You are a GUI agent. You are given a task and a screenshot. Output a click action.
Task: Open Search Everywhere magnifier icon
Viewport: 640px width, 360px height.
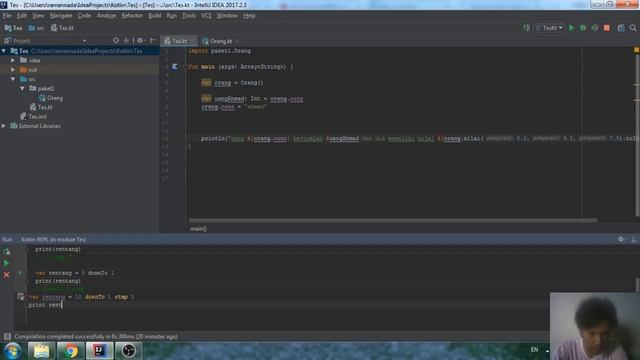pyautogui.click(x=633, y=28)
